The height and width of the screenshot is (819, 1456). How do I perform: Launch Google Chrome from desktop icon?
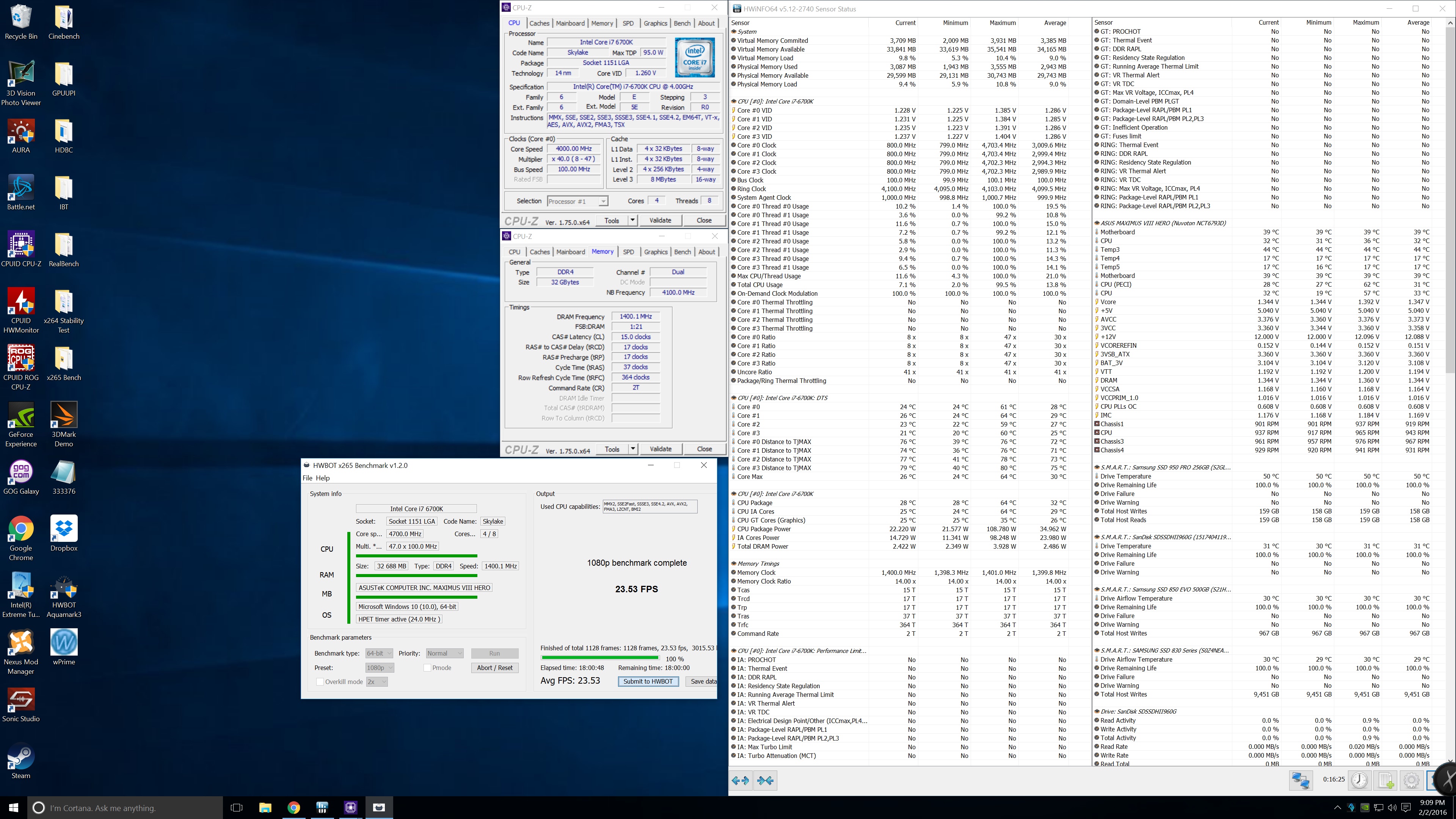21,539
